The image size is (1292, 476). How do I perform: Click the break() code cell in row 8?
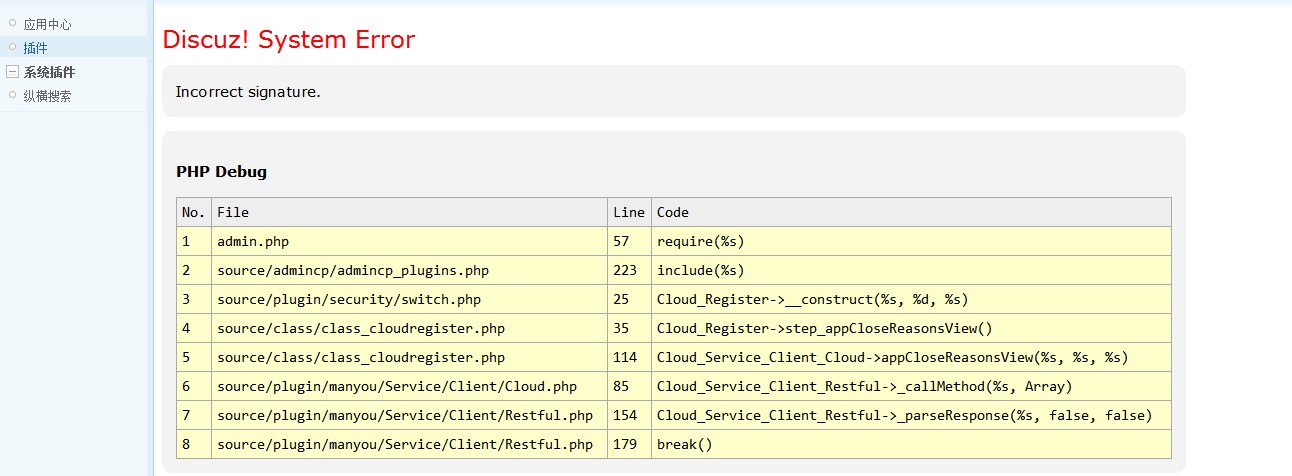point(684,444)
